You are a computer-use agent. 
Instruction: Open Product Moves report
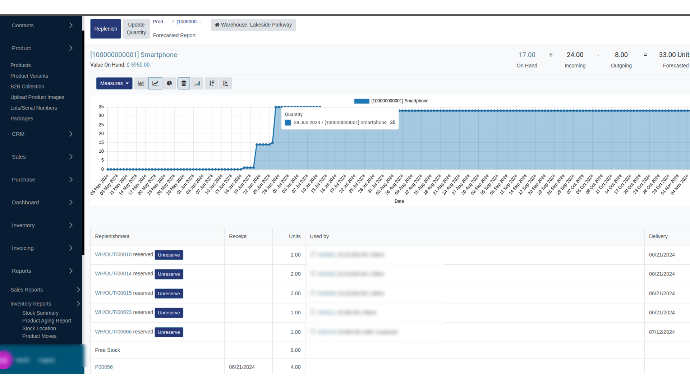coord(39,336)
